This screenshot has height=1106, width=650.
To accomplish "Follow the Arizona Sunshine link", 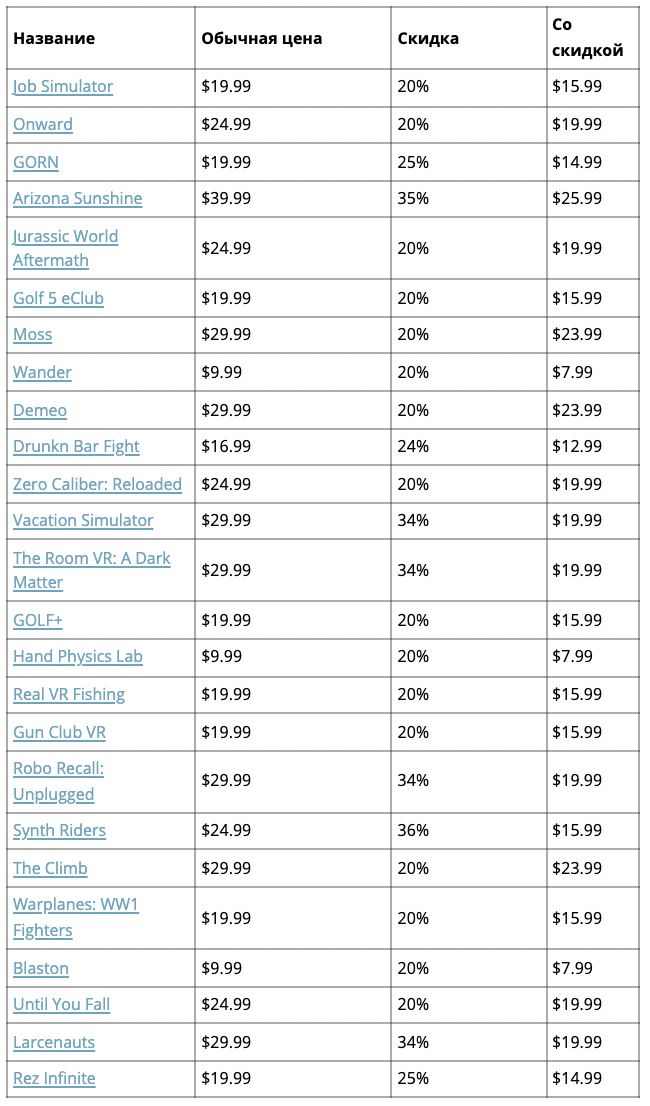I will [78, 198].
